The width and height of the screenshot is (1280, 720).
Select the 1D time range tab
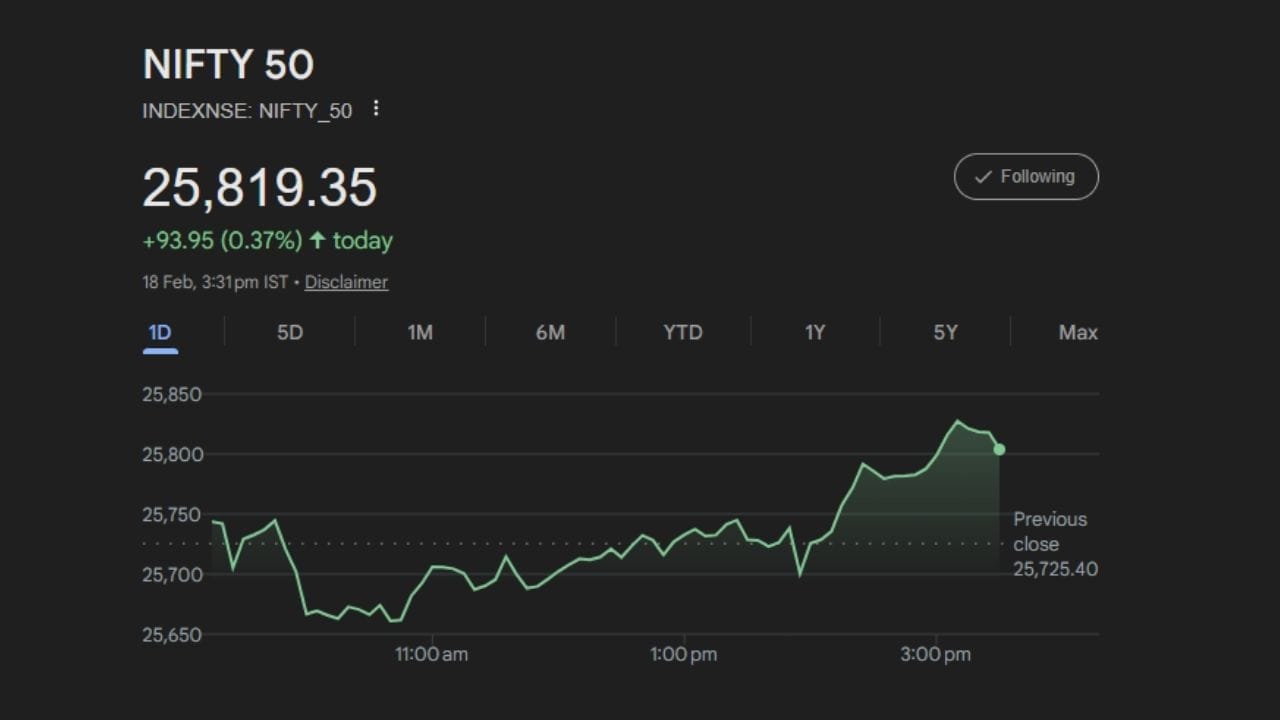pos(160,333)
